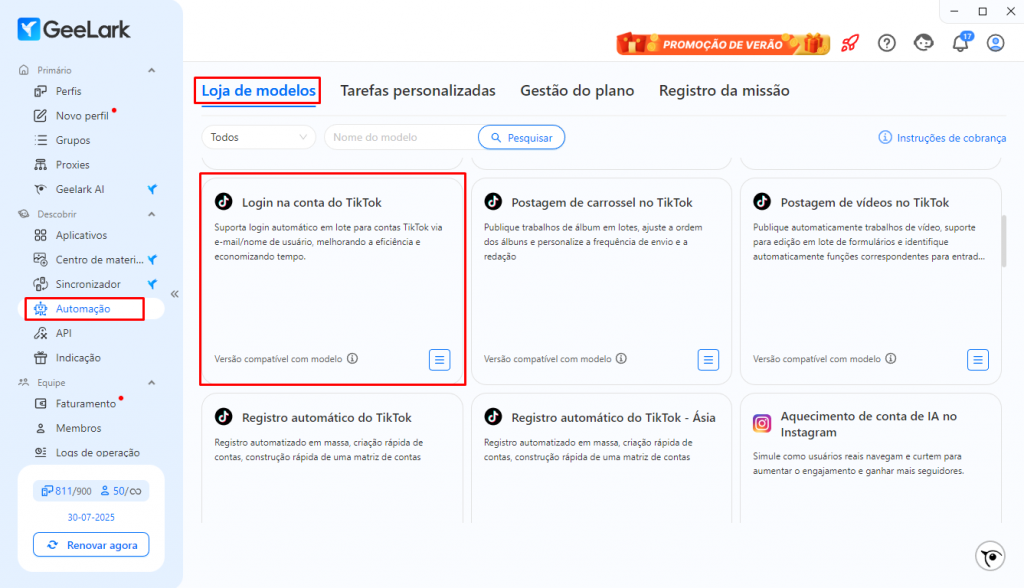The width and height of the screenshot is (1024, 588).
Task: Click info icon beside Versão compatível on Postagem de vídeos card
Action: coord(891,359)
